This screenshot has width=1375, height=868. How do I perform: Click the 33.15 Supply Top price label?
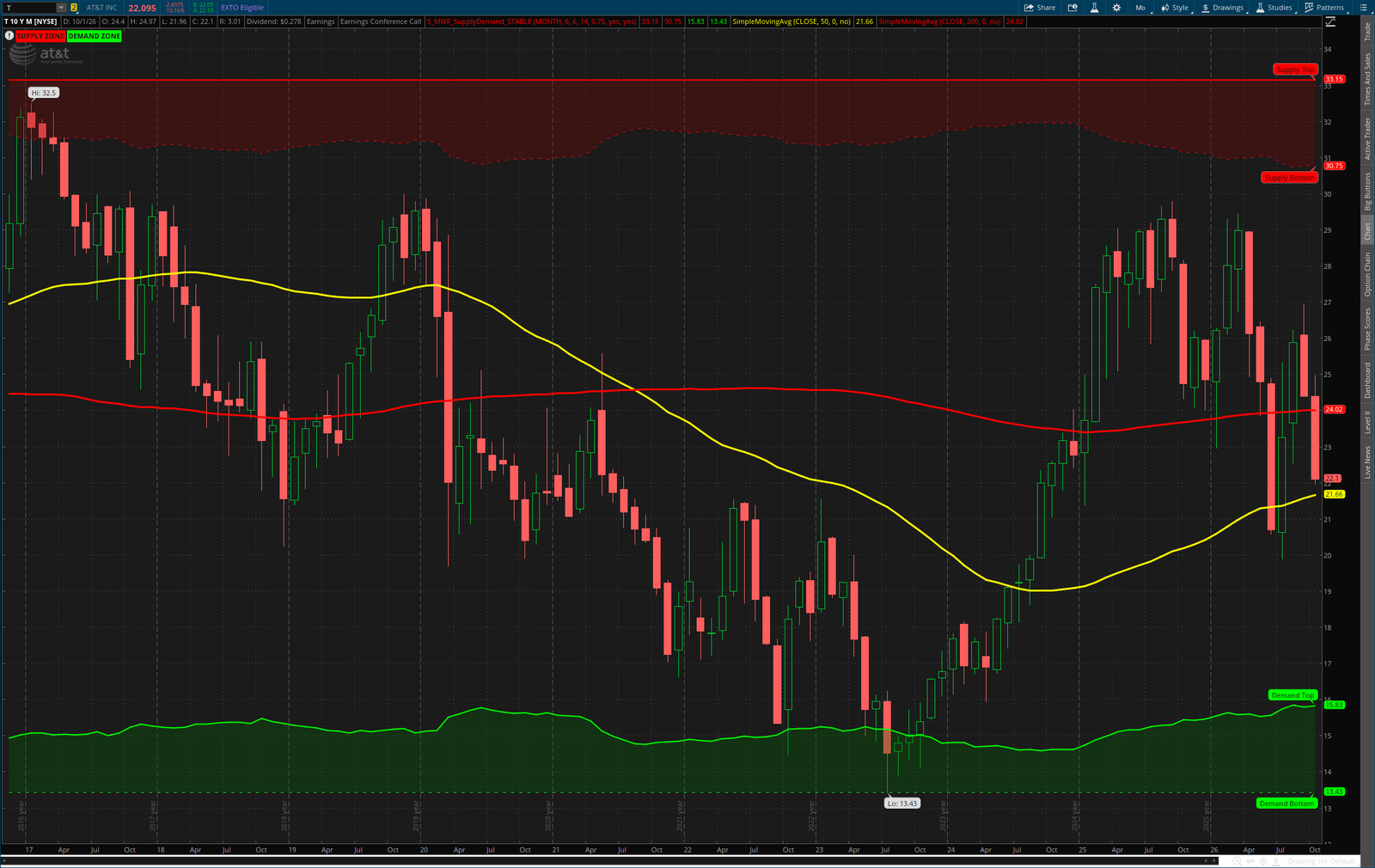point(1334,79)
